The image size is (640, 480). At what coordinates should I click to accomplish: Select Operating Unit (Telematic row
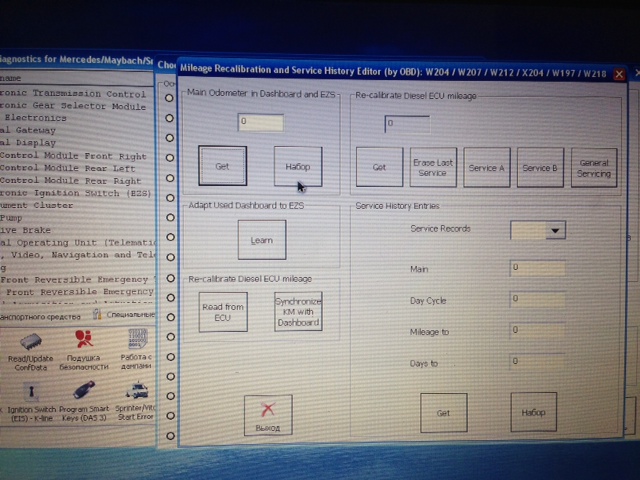[x=77, y=242]
